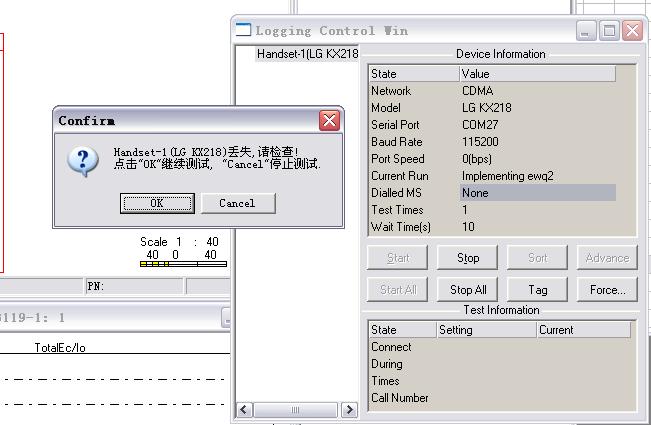Screen dimensions: 651x425
Task: Click the Current column header in Test Information
Action: 583,330
